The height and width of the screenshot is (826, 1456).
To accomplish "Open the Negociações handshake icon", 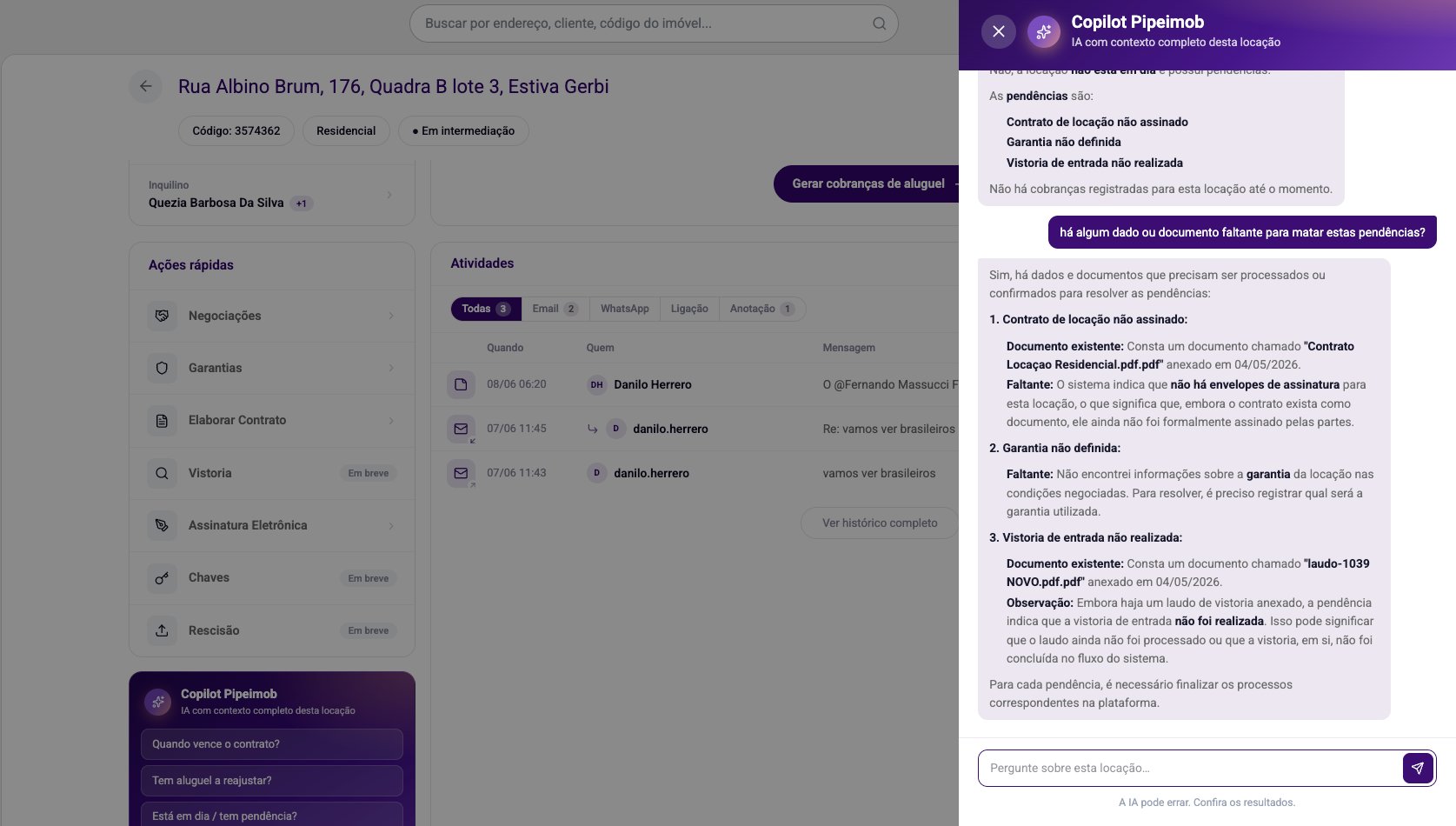I will [x=162, y=316].
